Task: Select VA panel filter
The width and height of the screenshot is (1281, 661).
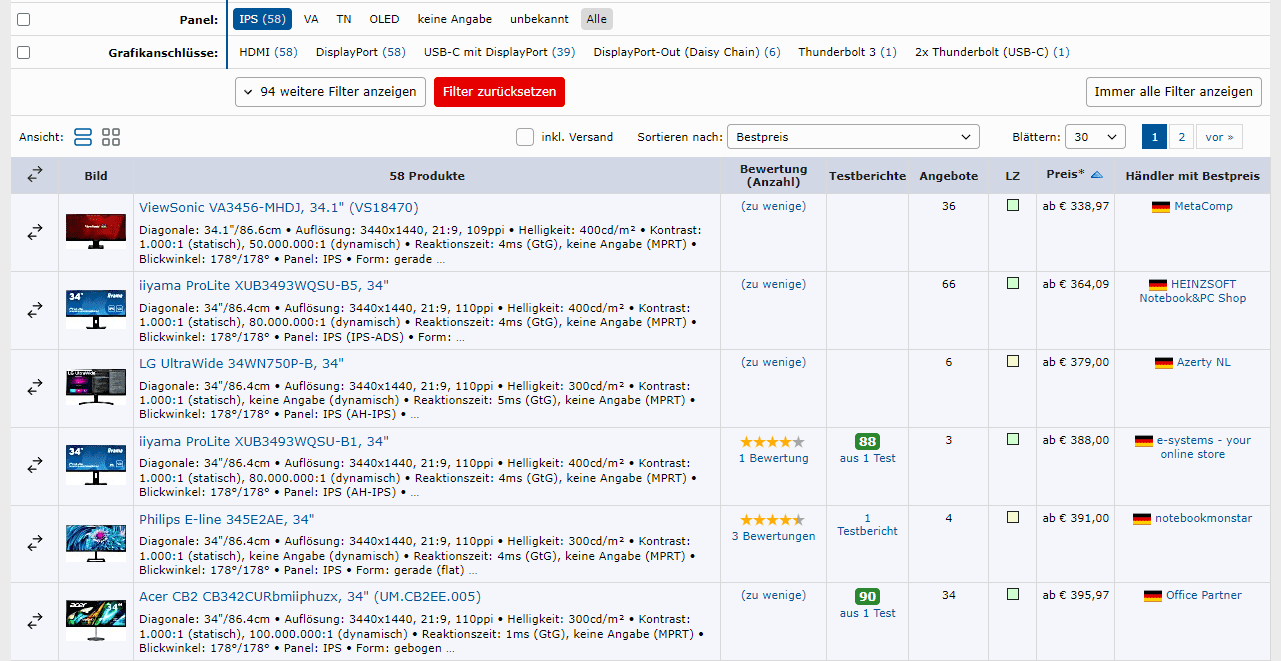Action: coord(311,19)
